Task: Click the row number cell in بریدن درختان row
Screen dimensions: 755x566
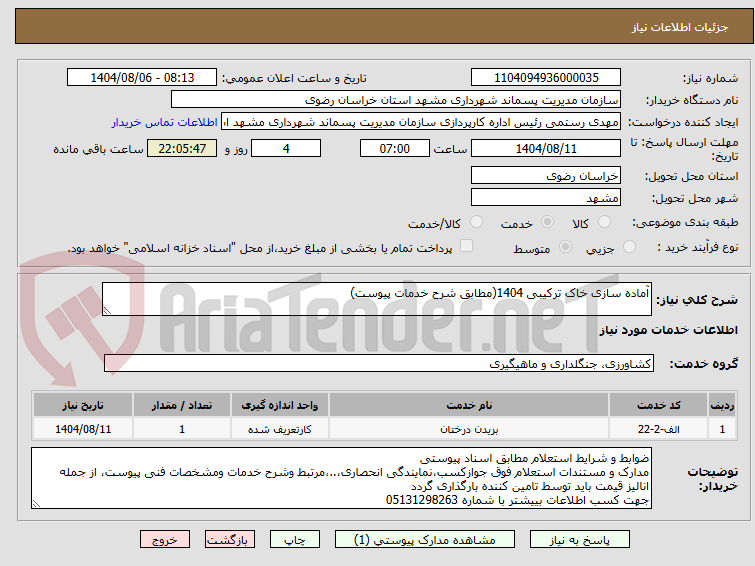Action: click(x=722, y=429)
